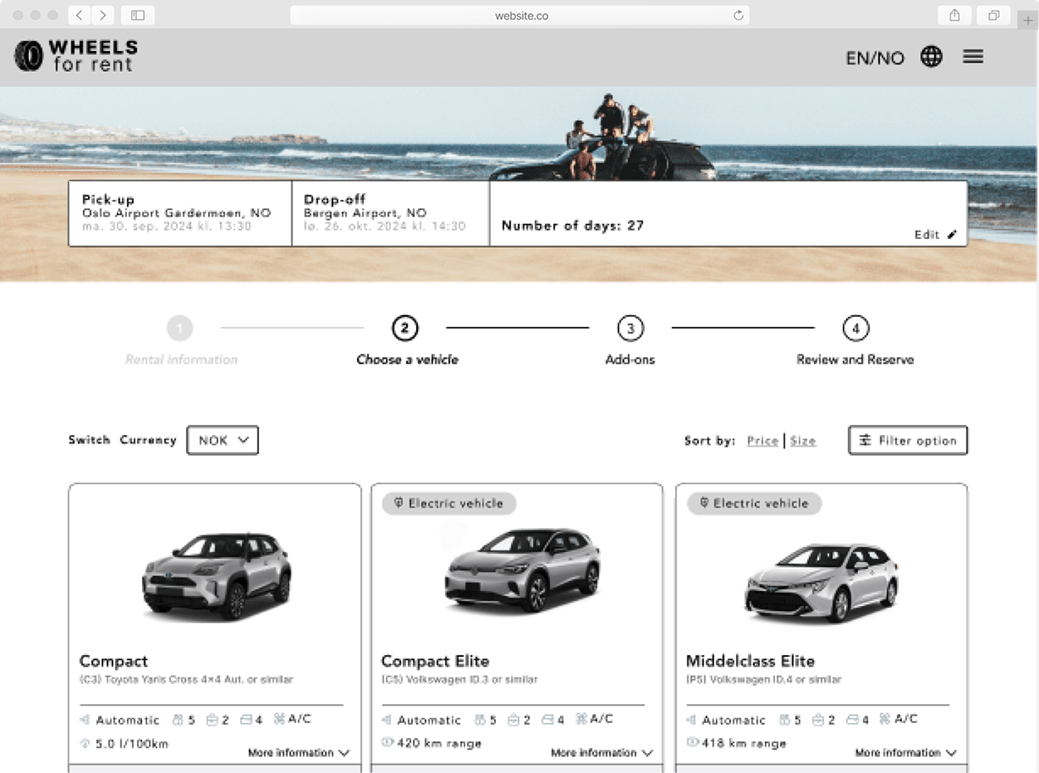
Task: Toggle the browser sidebar icon
Action: (x=138, y=15)
